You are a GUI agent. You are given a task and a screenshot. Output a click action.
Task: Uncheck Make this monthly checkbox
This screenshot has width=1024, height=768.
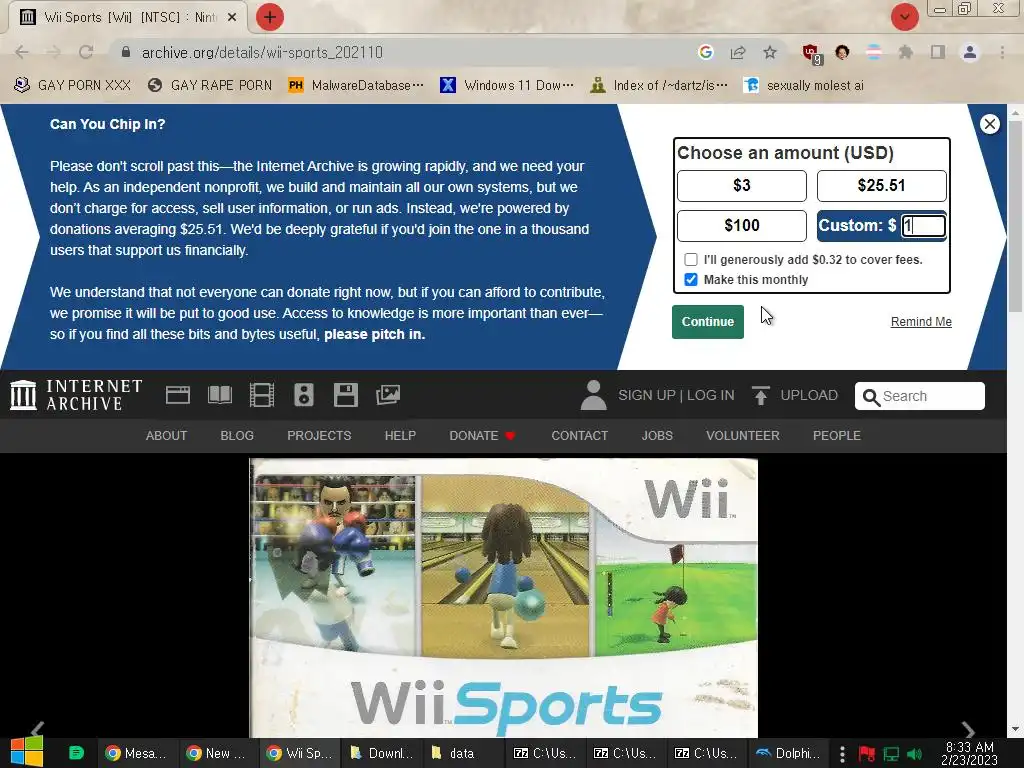click(x=691, y=280)
